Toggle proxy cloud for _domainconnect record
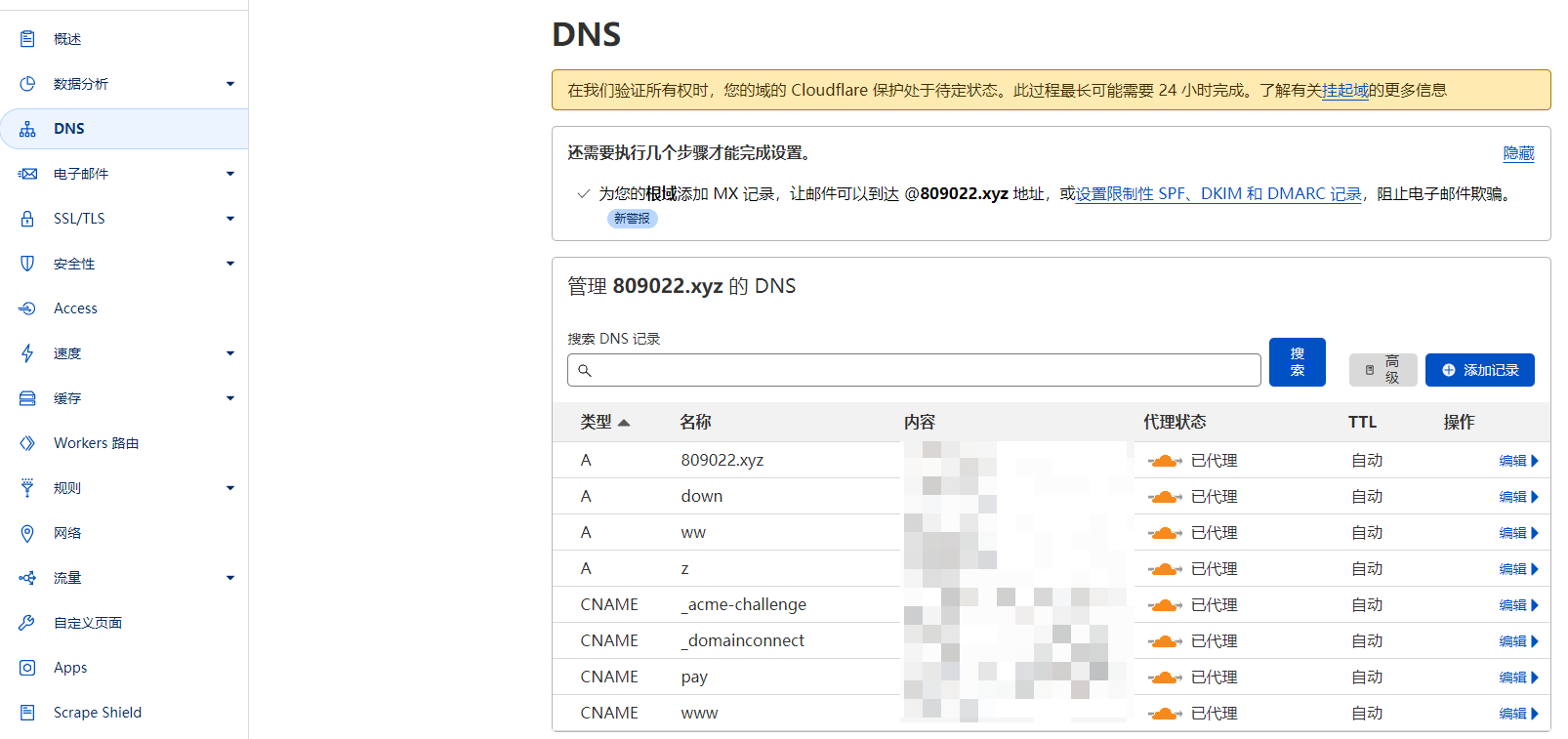 pos(1165,641)
